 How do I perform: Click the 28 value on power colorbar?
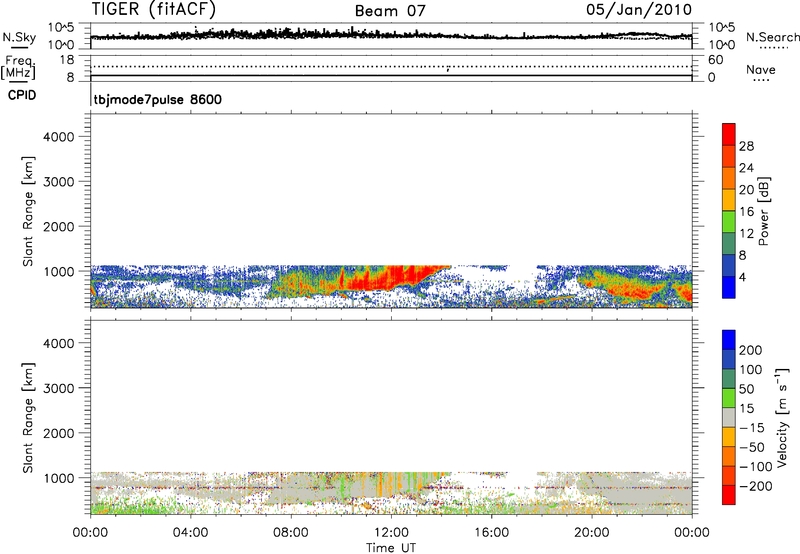[746, 146]
